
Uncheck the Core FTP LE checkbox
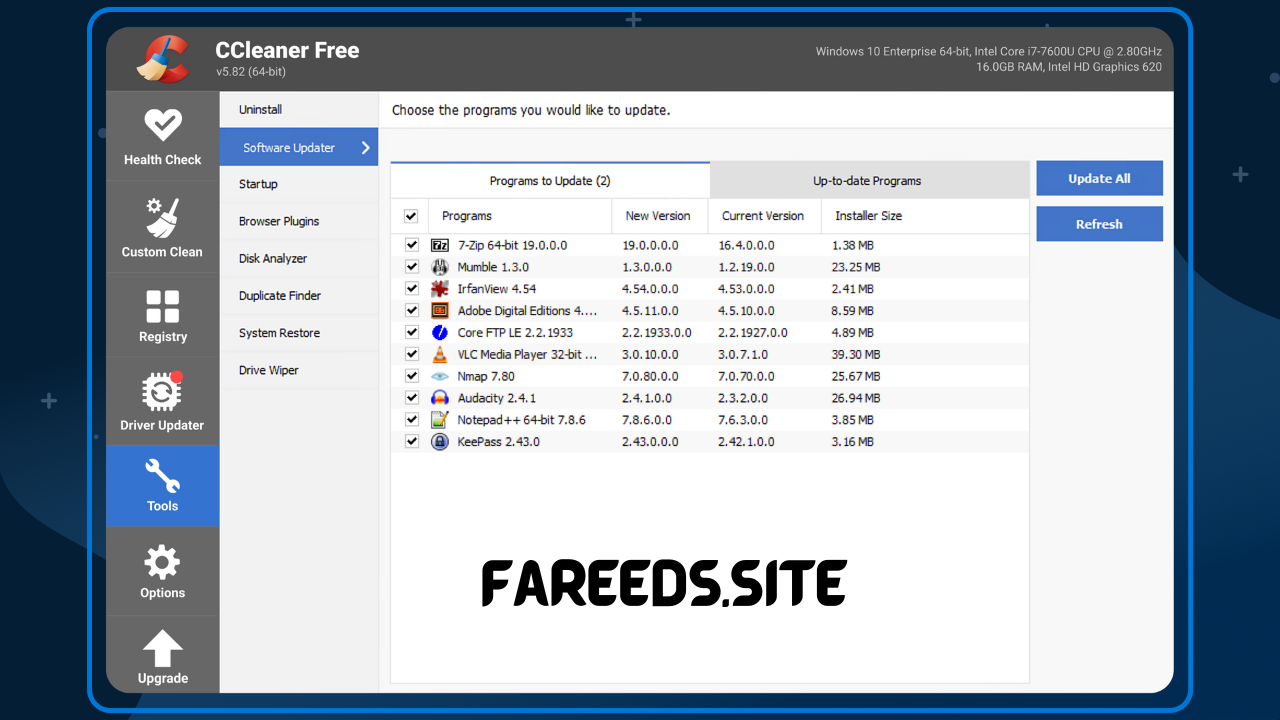pyautogui.click(x=412, y=332)
